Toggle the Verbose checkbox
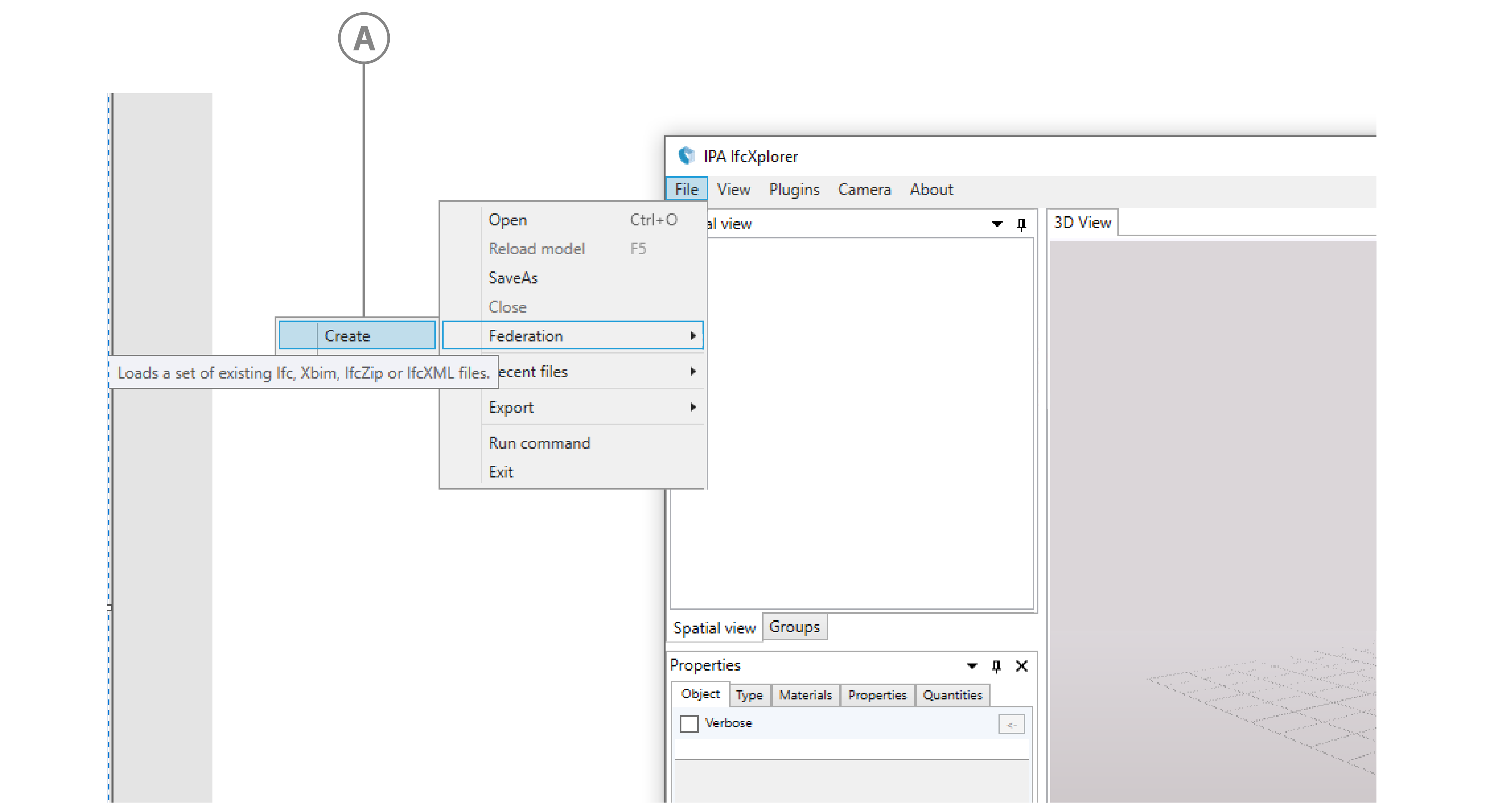 pyautogui.click(x=689, y=724)
